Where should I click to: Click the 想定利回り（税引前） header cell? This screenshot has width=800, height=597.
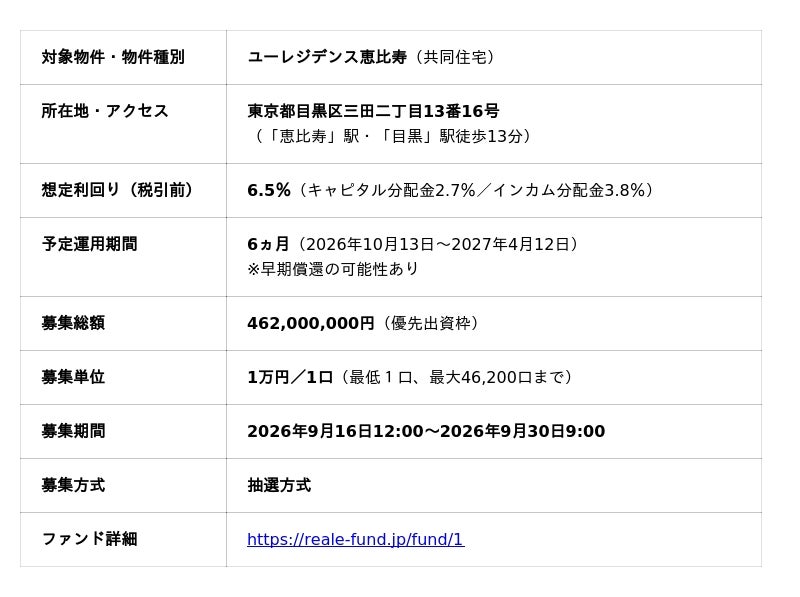point(123,190)
